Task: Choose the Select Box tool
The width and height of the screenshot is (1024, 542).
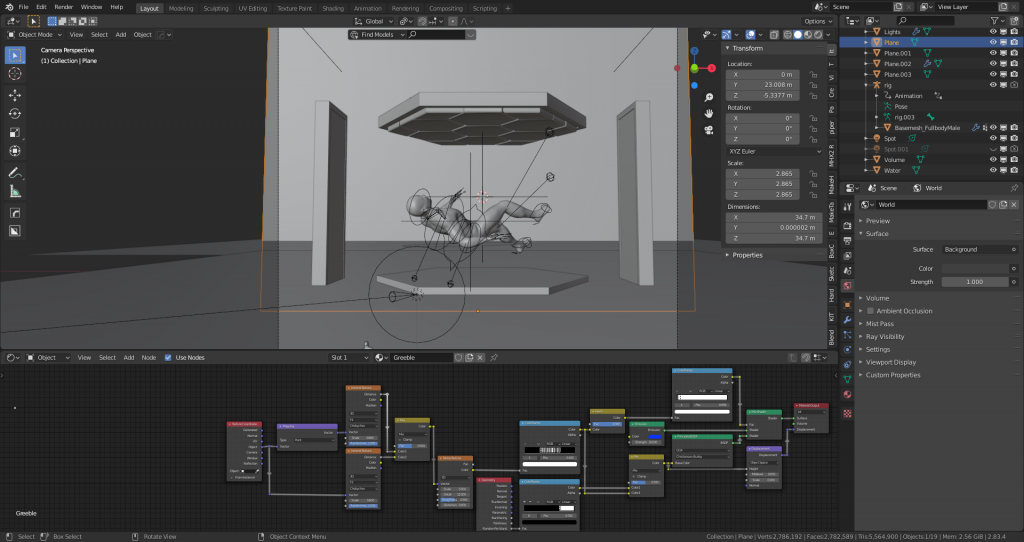Action: (x=15, y=55)
